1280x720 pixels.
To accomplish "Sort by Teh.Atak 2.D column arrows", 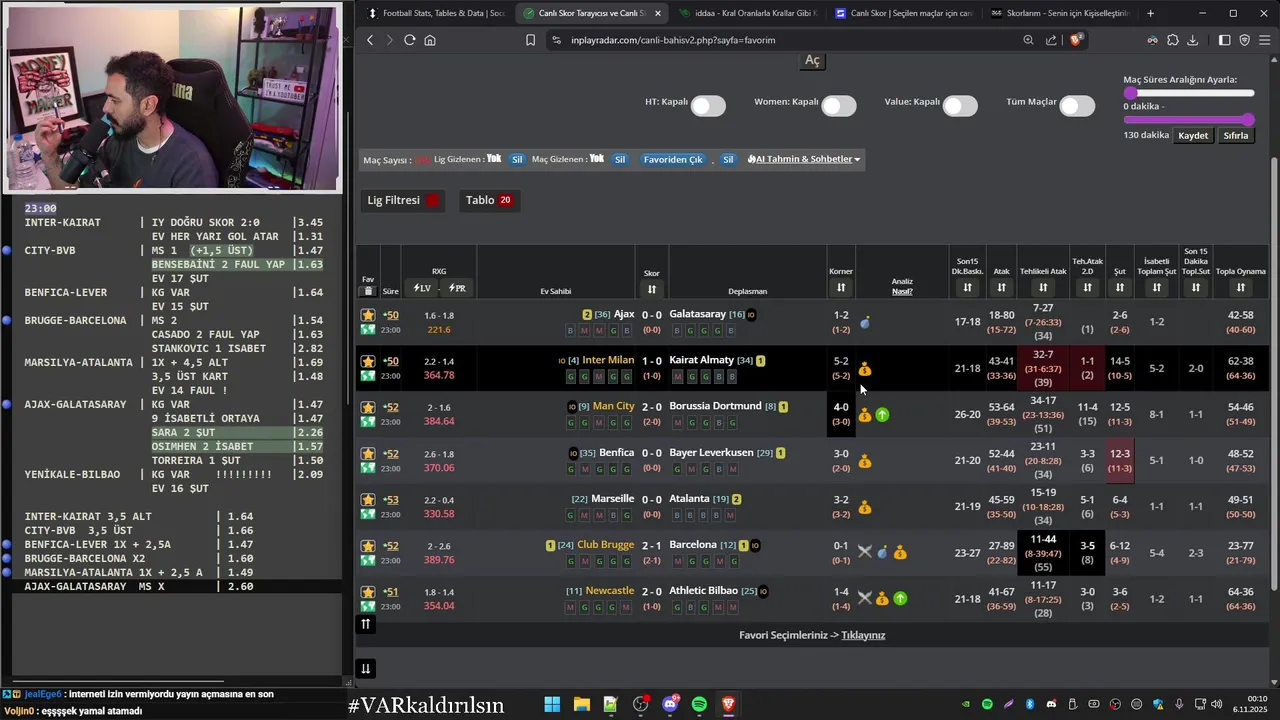I will (1087, 288).
